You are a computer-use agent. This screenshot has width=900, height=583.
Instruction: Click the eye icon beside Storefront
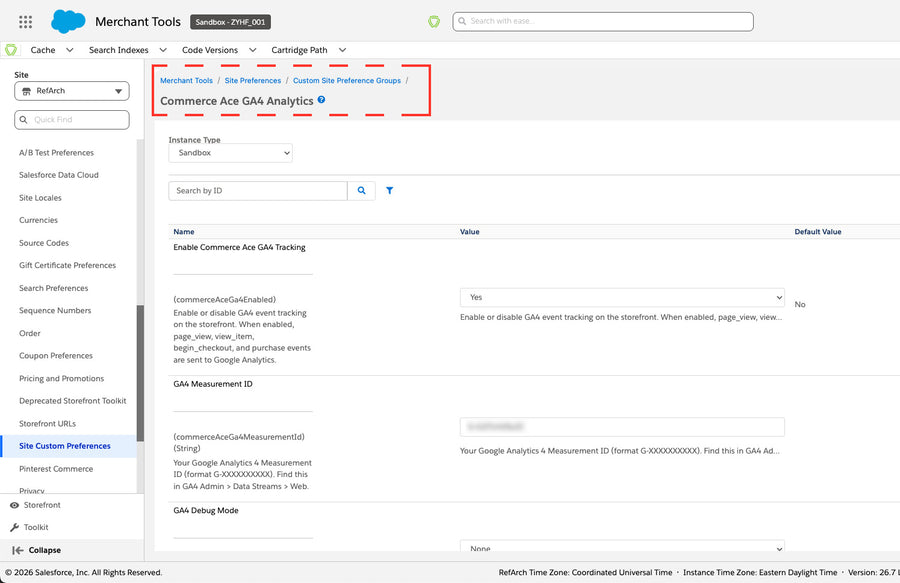14,505
